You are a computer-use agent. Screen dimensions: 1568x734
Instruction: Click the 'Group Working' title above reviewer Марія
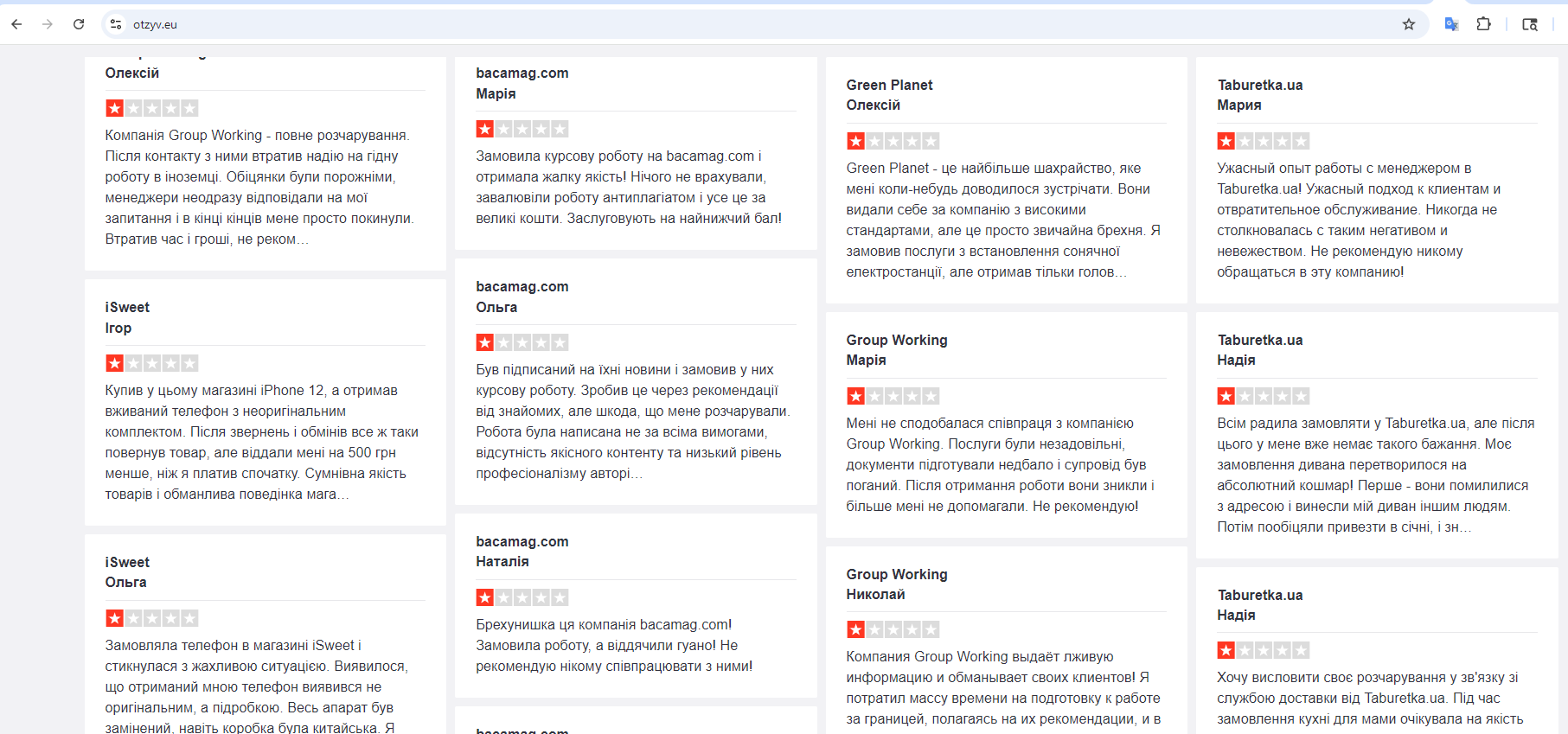[897, 341]
